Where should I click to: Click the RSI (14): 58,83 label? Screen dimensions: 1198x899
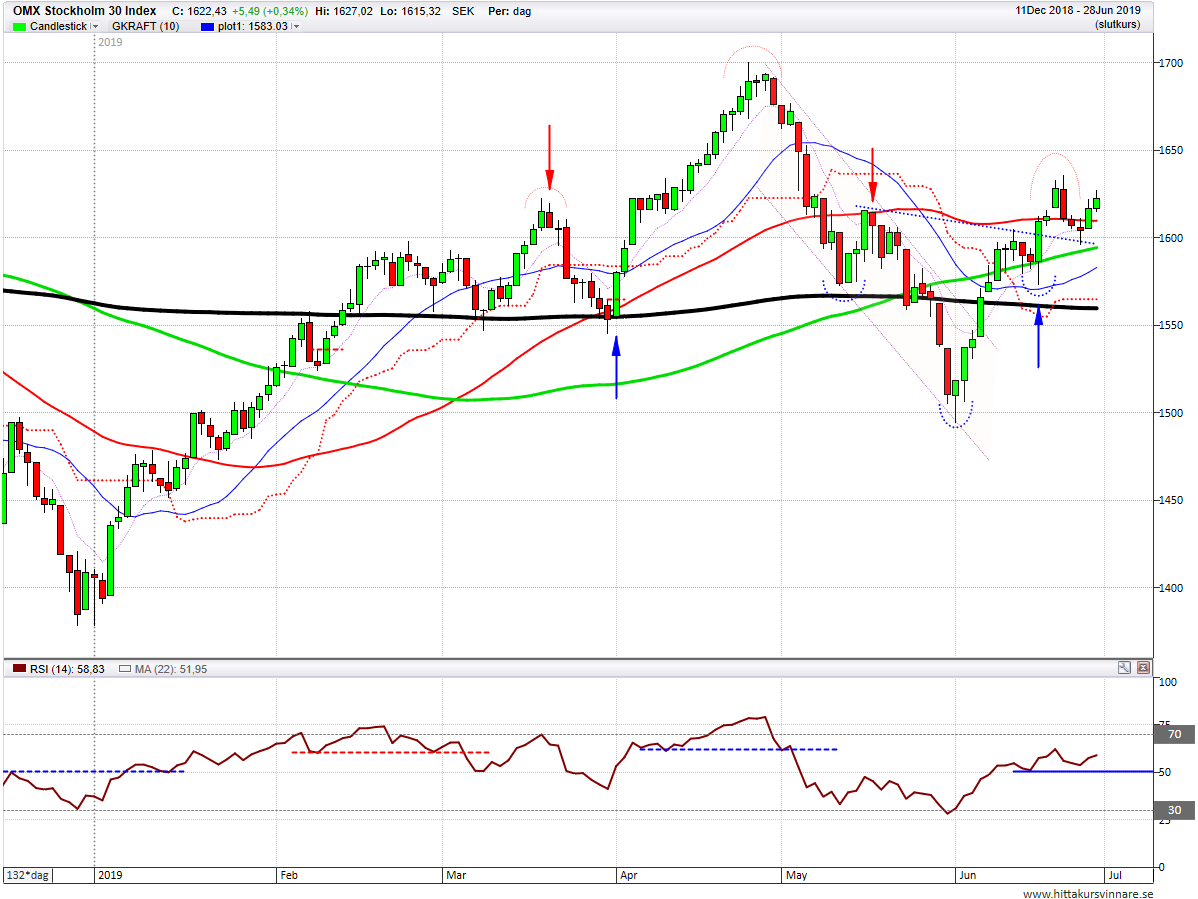pyautogui.click(x=67, y=669)
